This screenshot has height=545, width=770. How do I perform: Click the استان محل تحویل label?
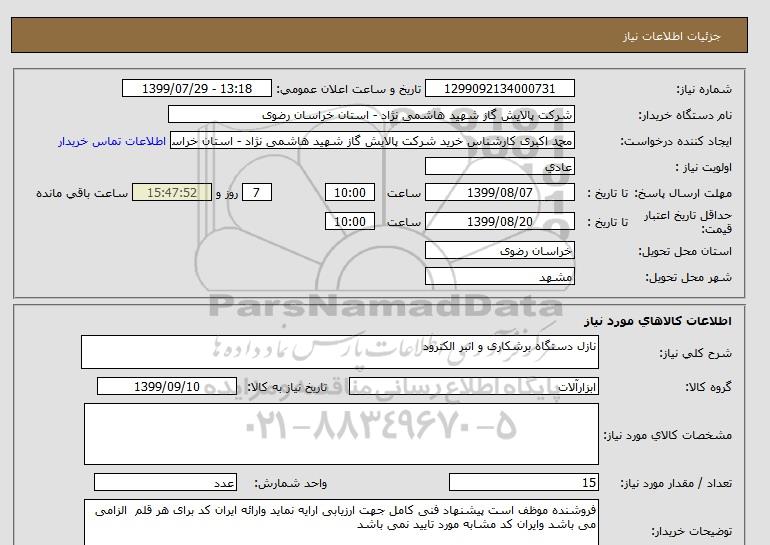(685, 251)
